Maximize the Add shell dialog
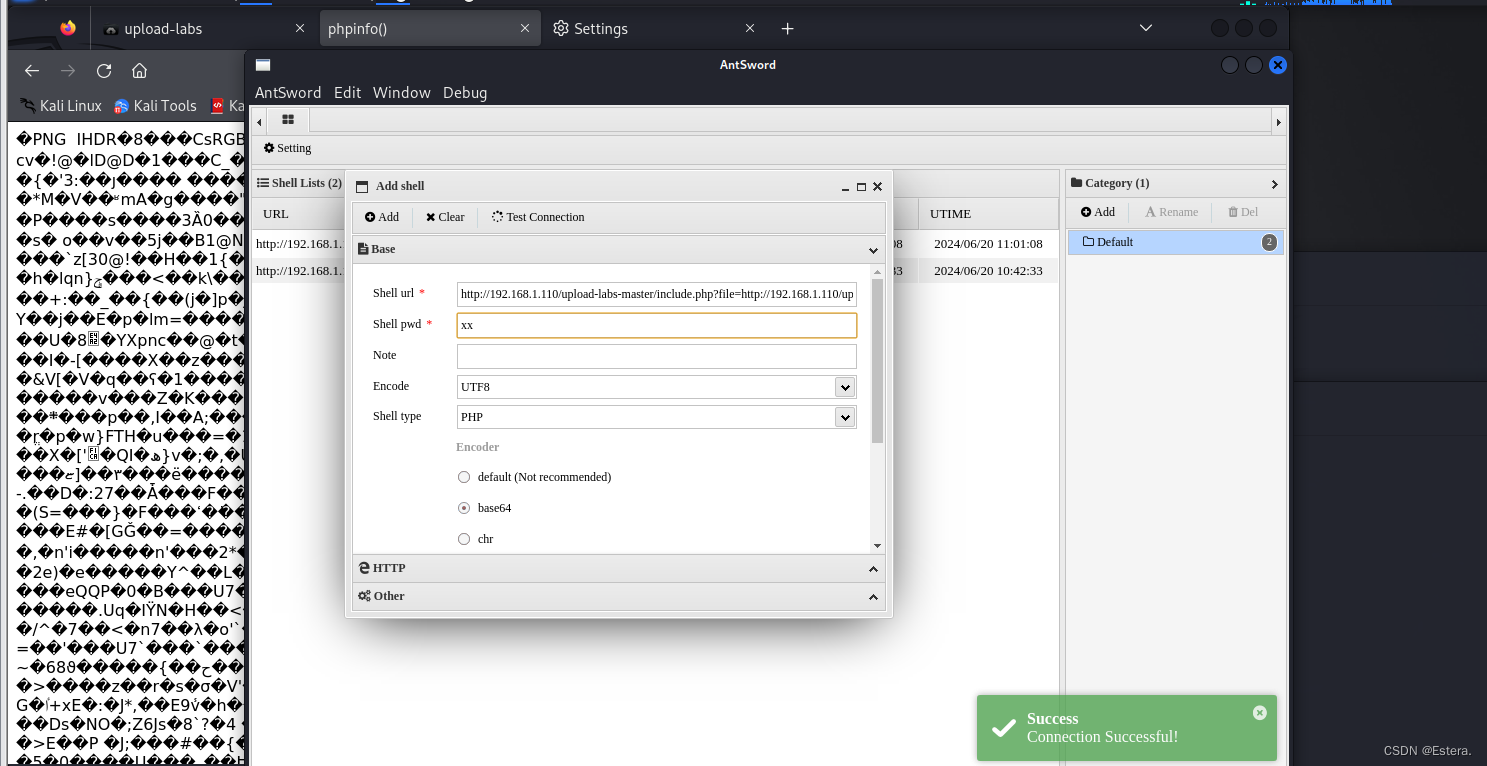 (x=861, y=186)
